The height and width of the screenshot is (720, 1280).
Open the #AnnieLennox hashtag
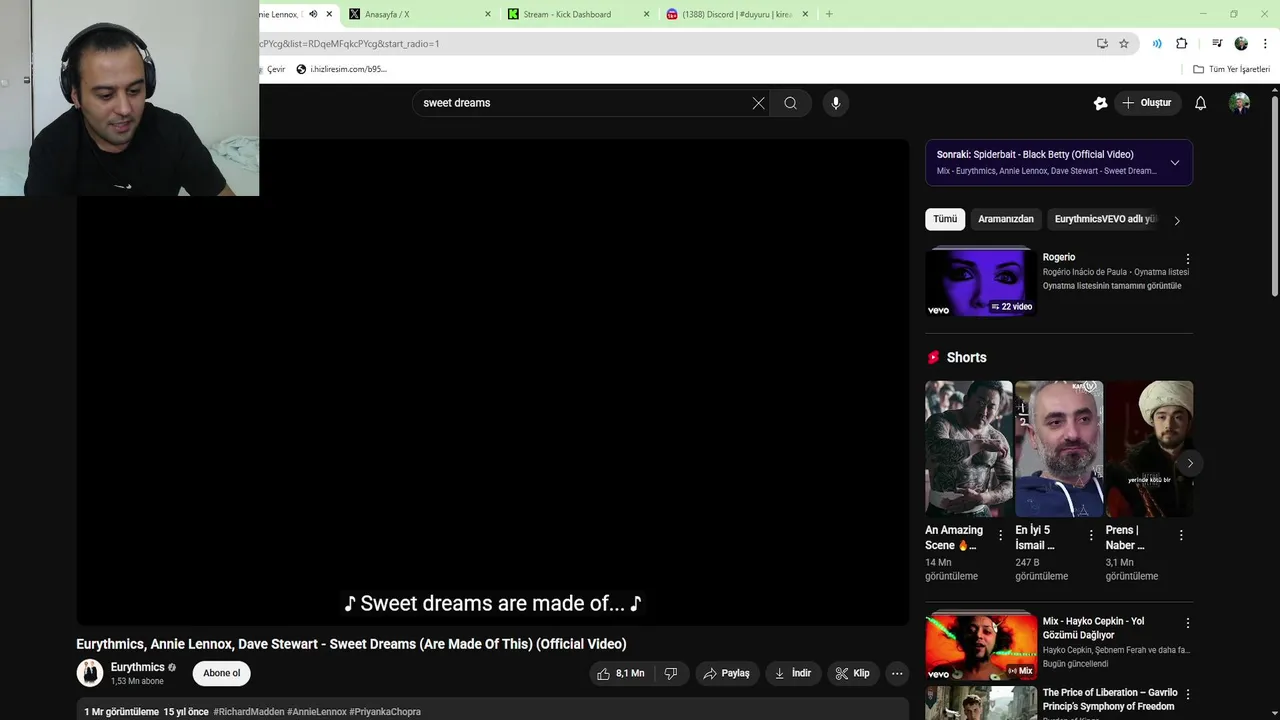point(317,712)
